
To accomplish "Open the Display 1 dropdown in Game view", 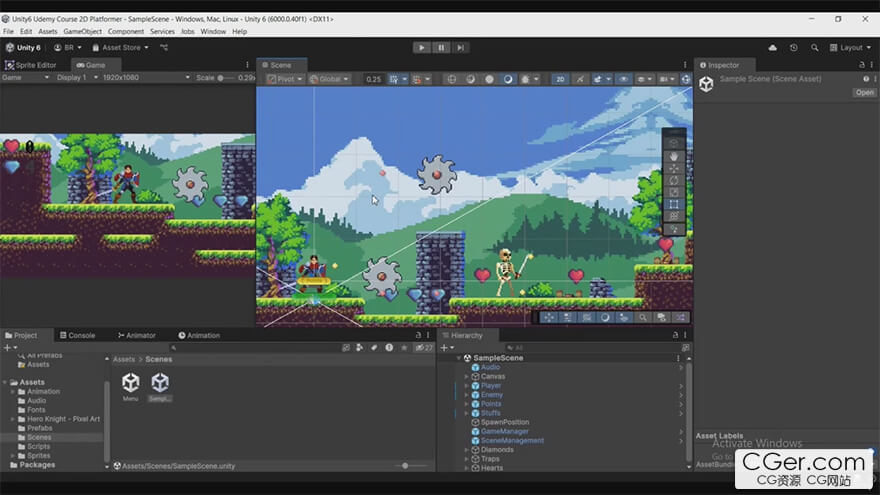I will pos(77,77).
